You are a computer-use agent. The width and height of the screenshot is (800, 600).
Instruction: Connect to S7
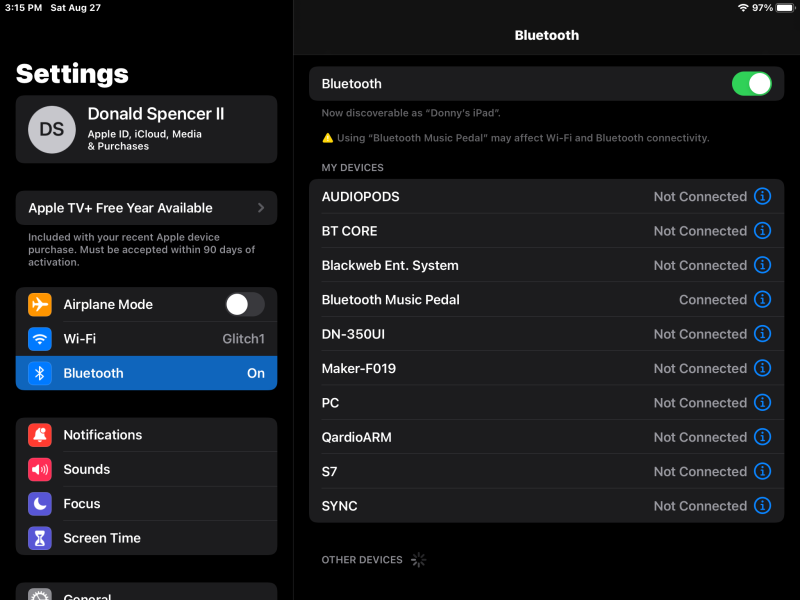pyautogui.click(x=546, y=471)
